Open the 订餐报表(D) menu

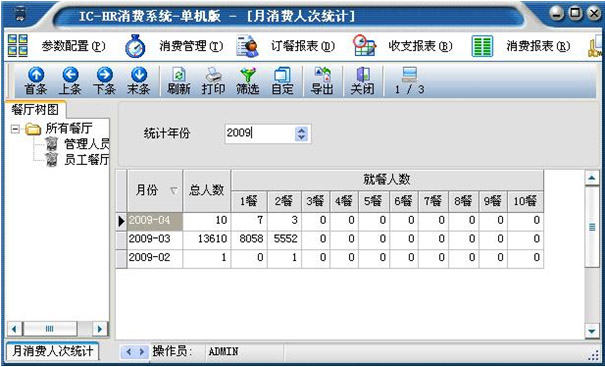click(x=303, y=47)
